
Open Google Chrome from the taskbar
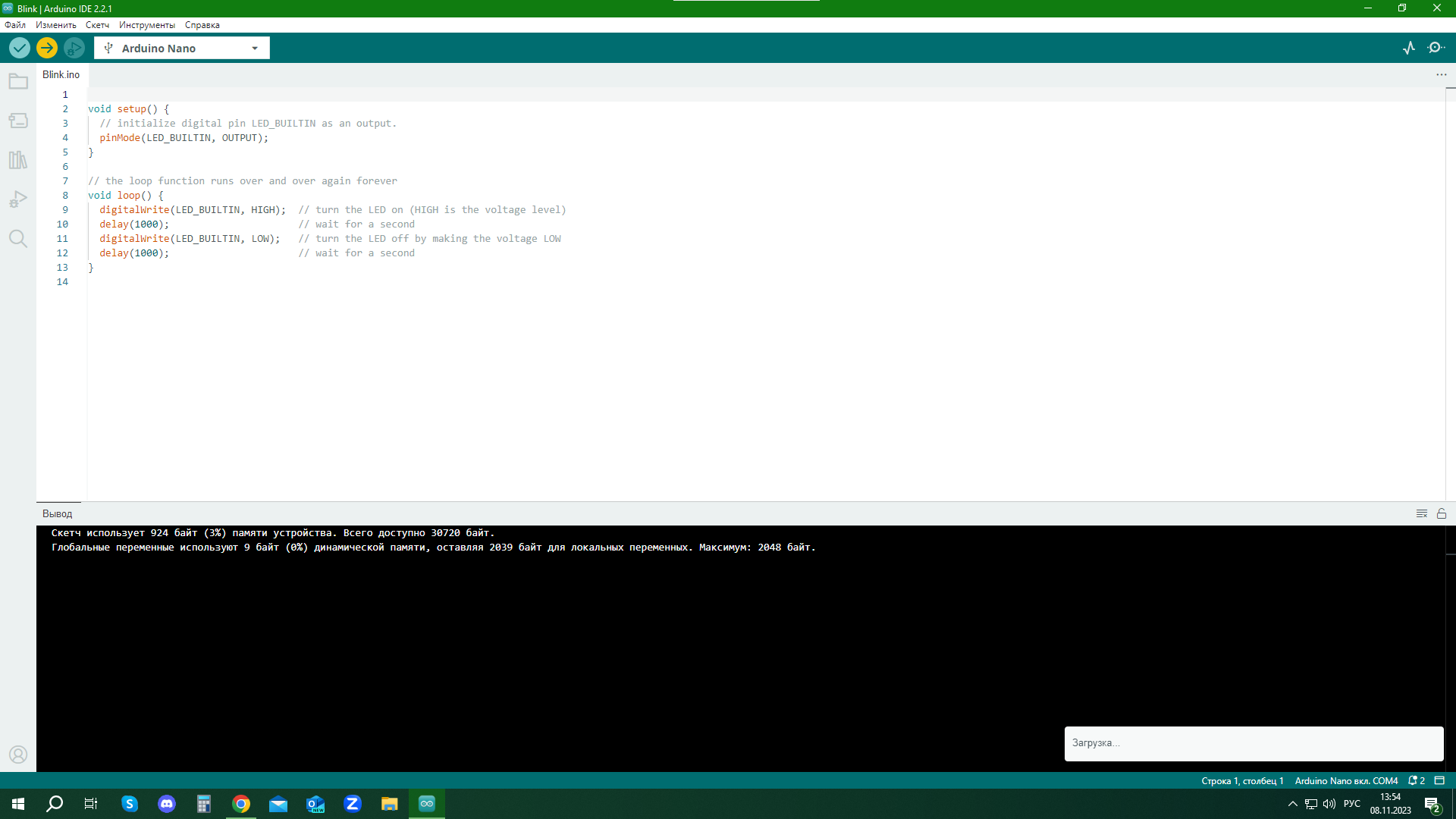coord(241,804)
